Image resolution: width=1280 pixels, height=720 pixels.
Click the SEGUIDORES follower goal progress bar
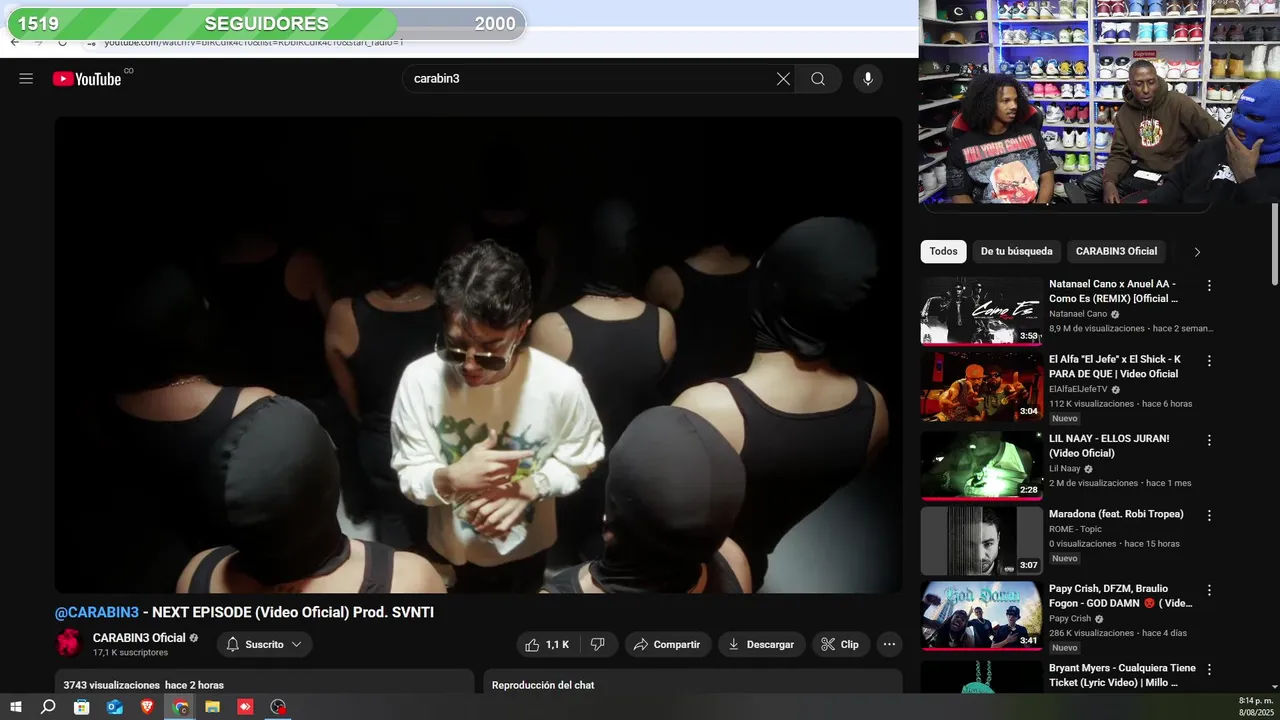tap(266, 24)
